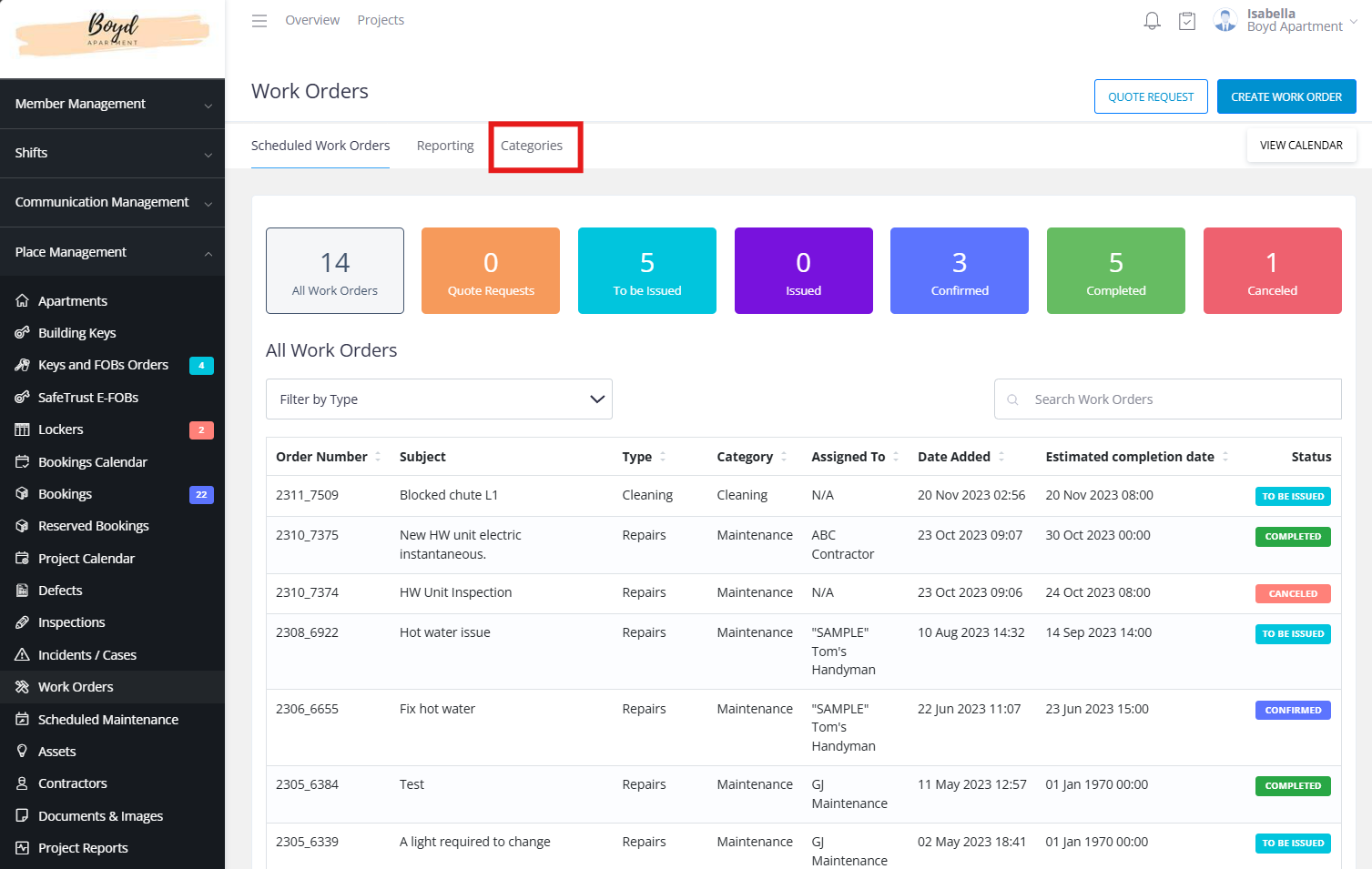
Task: Open the clipboard tasks icon in header
Action: tap(1186, 21)
